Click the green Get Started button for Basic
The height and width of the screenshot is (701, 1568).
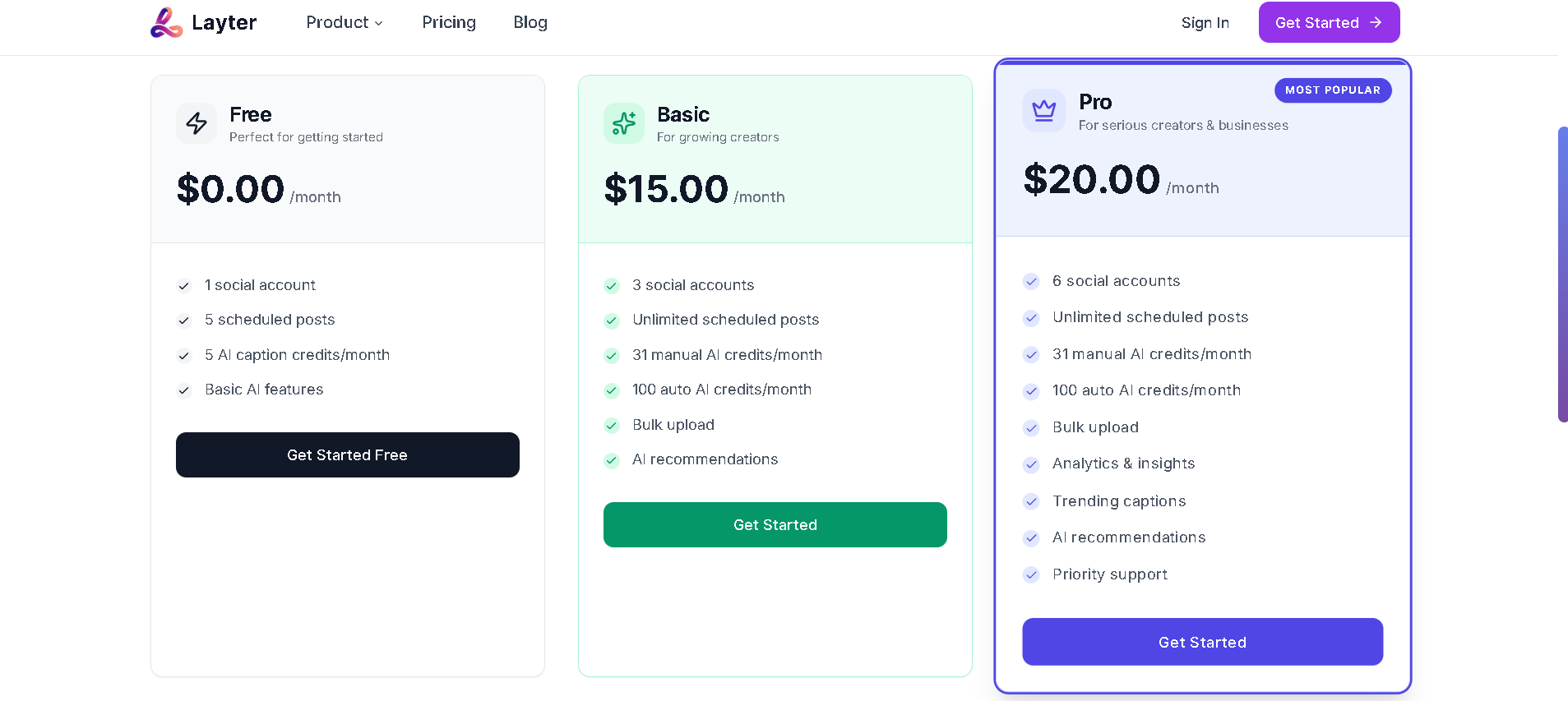775,524
